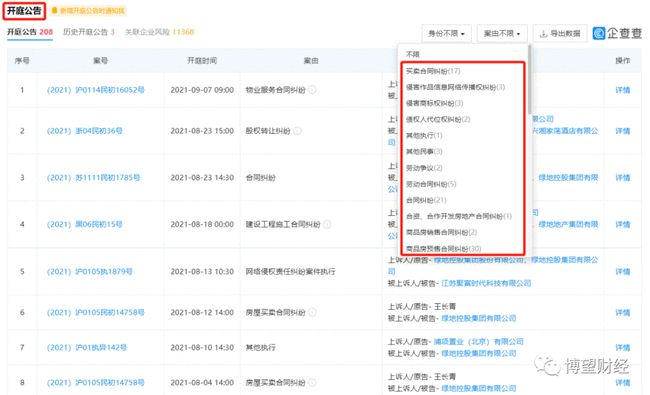Click the 导出数据 export button
This screenshot has height=395, width=650.
pyautogui.click(x=560, y=34)
